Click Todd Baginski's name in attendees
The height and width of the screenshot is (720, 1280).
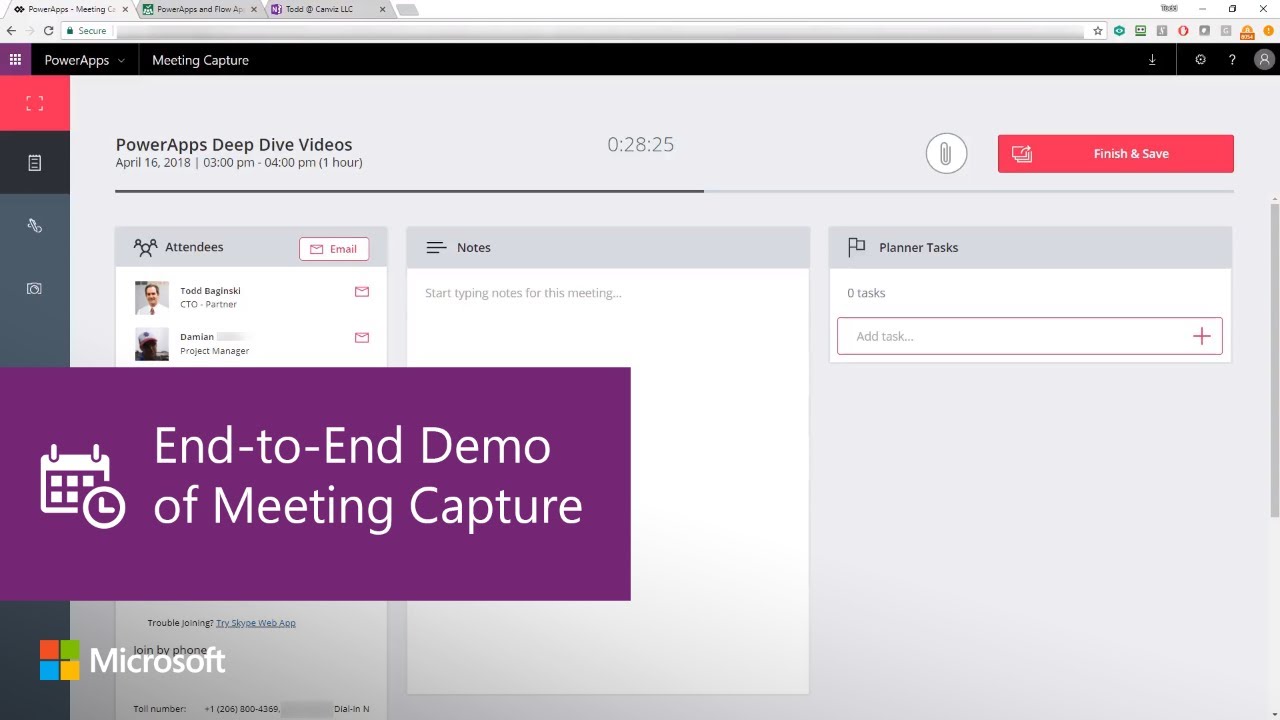pyautogui.click(x=210, y=291)
